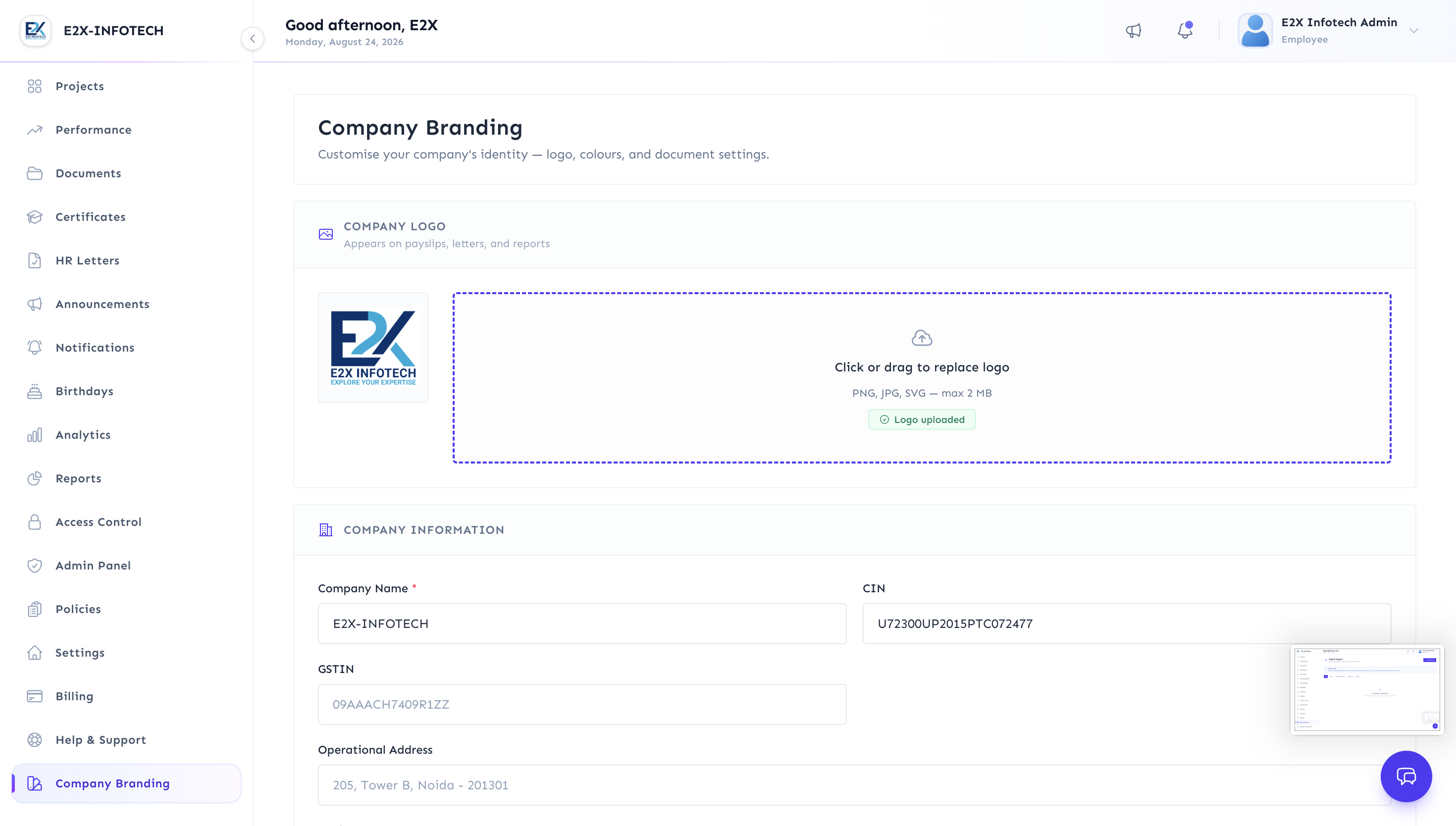This screenshot has width=1456, height=826.
Task: Go to Notifications in the sidebar
Action: coord(126,348)
